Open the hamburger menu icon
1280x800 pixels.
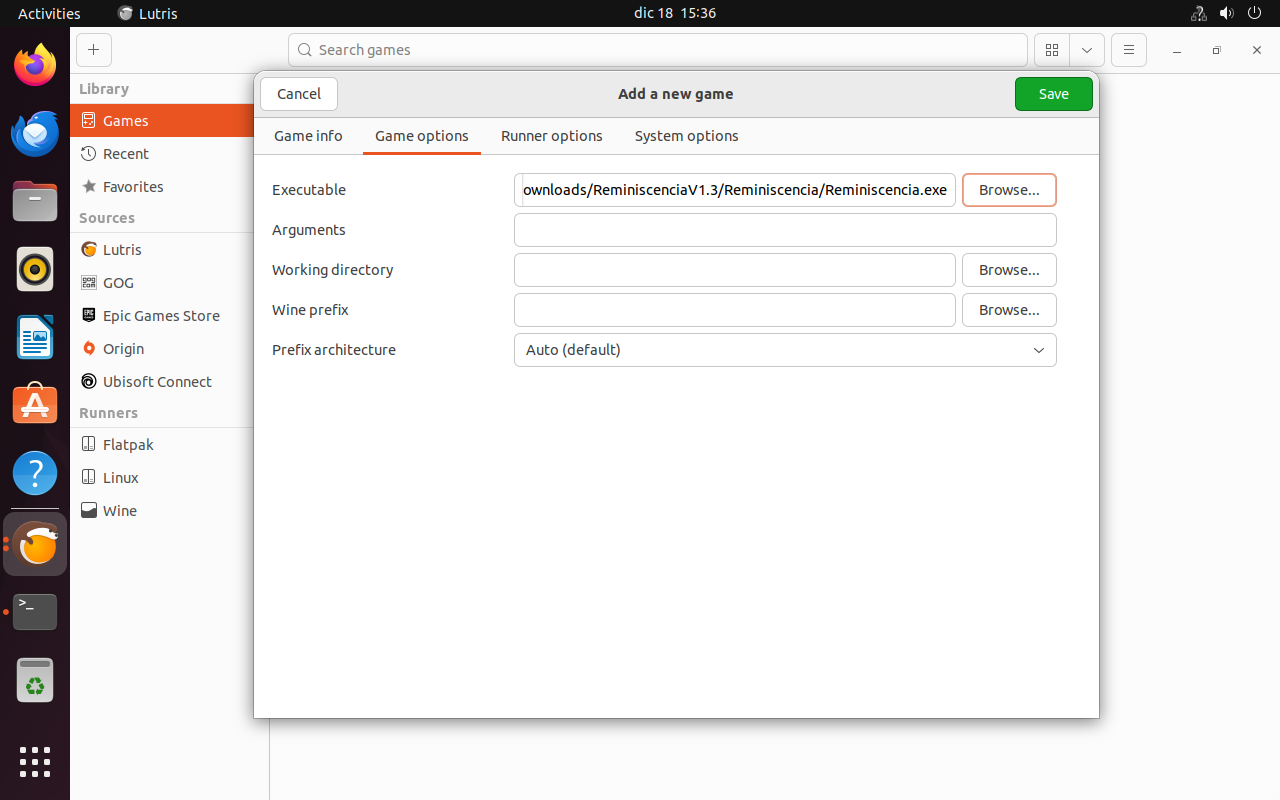point(1129,50)
